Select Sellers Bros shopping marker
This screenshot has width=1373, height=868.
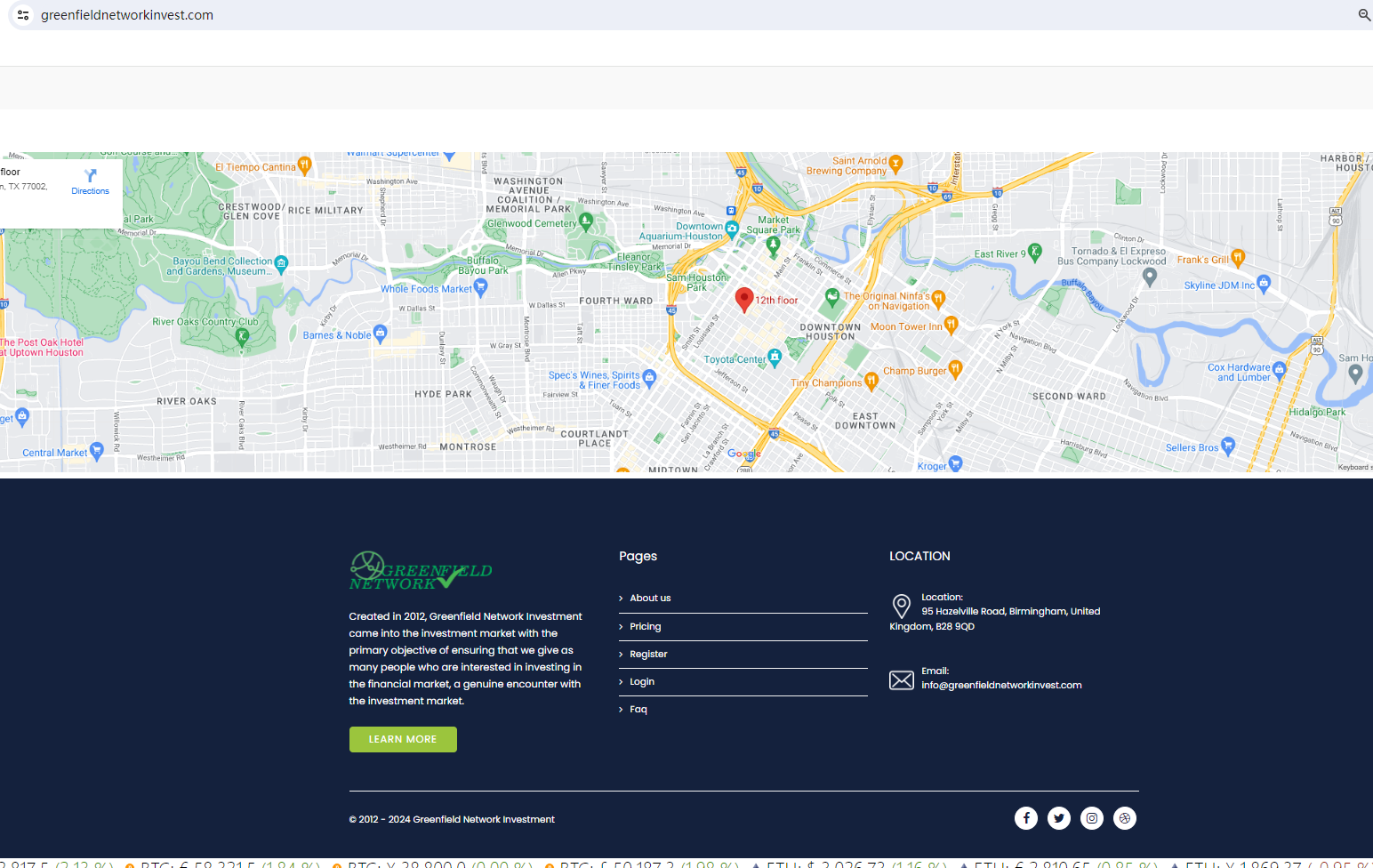1228,445
